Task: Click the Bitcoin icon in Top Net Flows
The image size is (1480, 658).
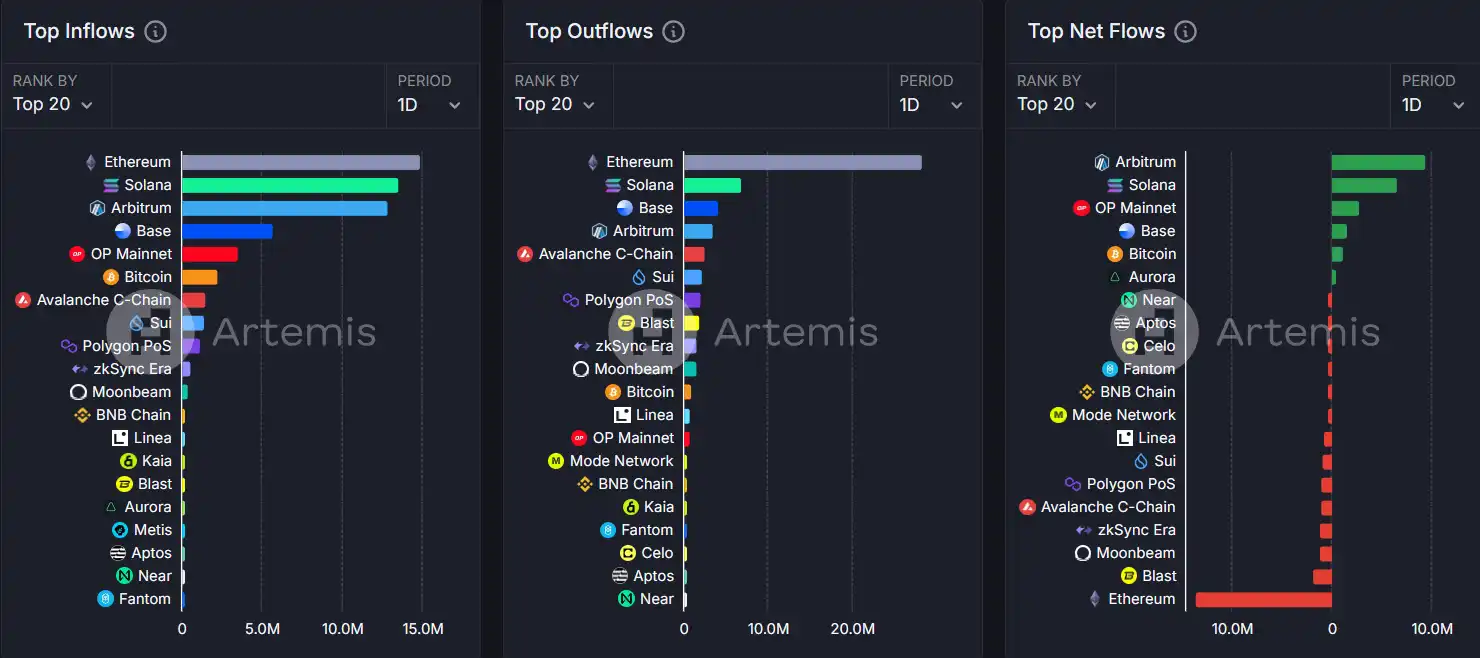Action: tap(1115, 254)
